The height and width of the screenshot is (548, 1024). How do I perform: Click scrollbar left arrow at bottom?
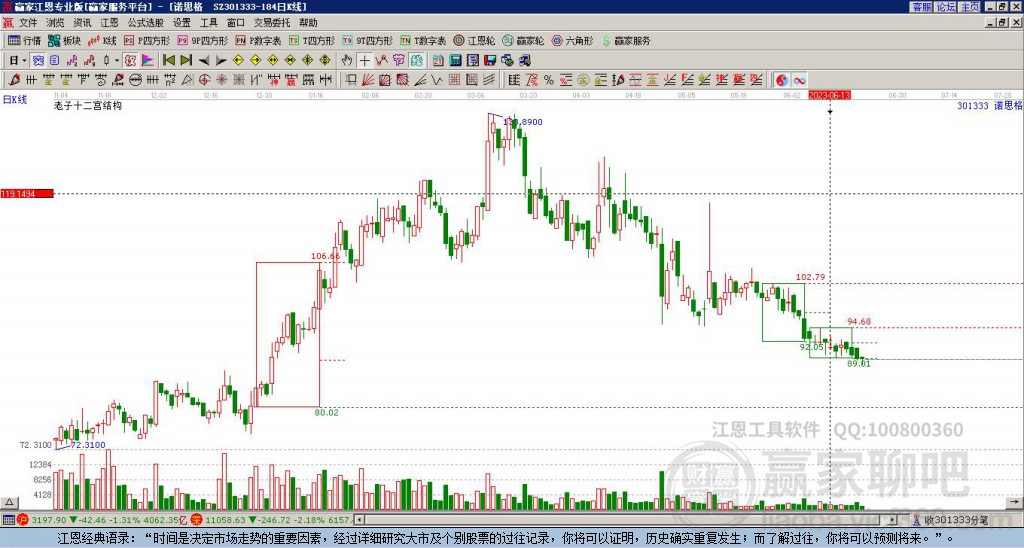359,520
